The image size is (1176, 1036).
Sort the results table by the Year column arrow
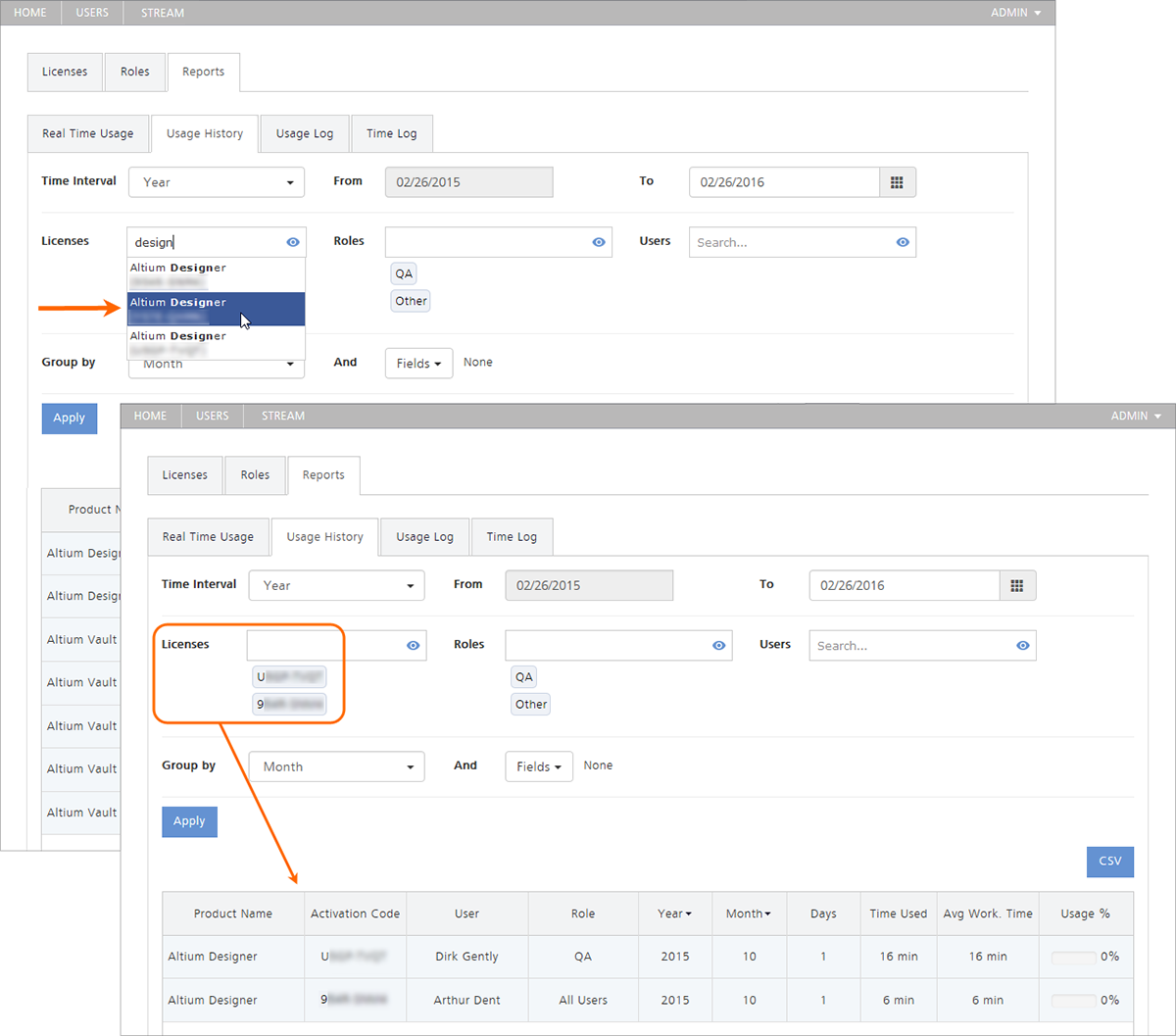688,914
